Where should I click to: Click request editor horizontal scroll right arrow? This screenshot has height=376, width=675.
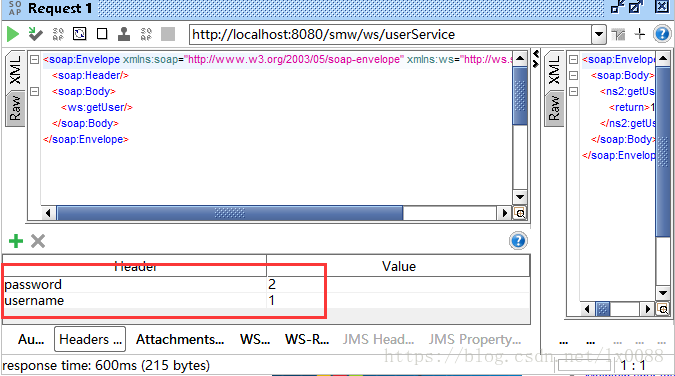coord(505,213)
